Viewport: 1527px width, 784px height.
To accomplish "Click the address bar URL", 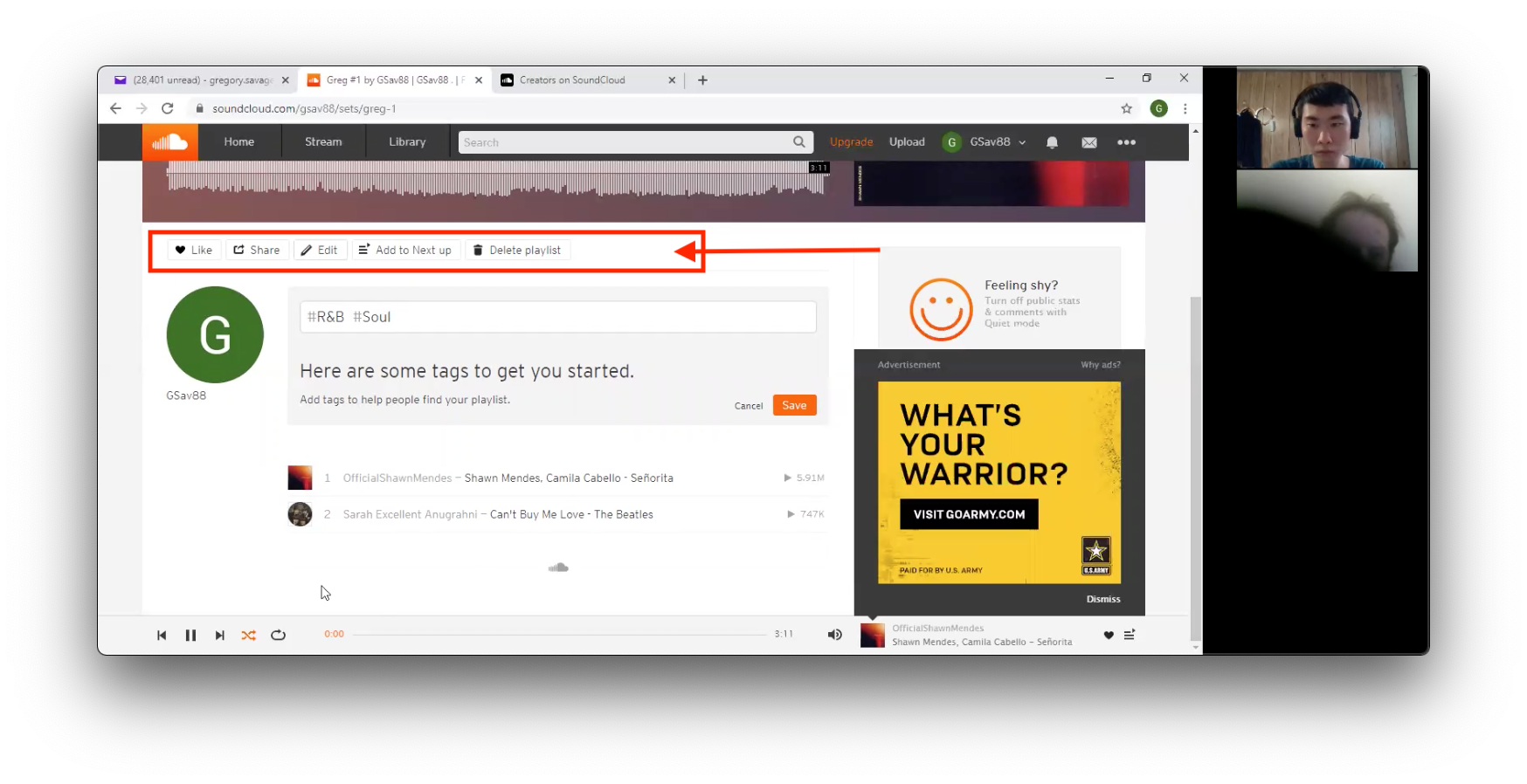I will click(304, 108).
